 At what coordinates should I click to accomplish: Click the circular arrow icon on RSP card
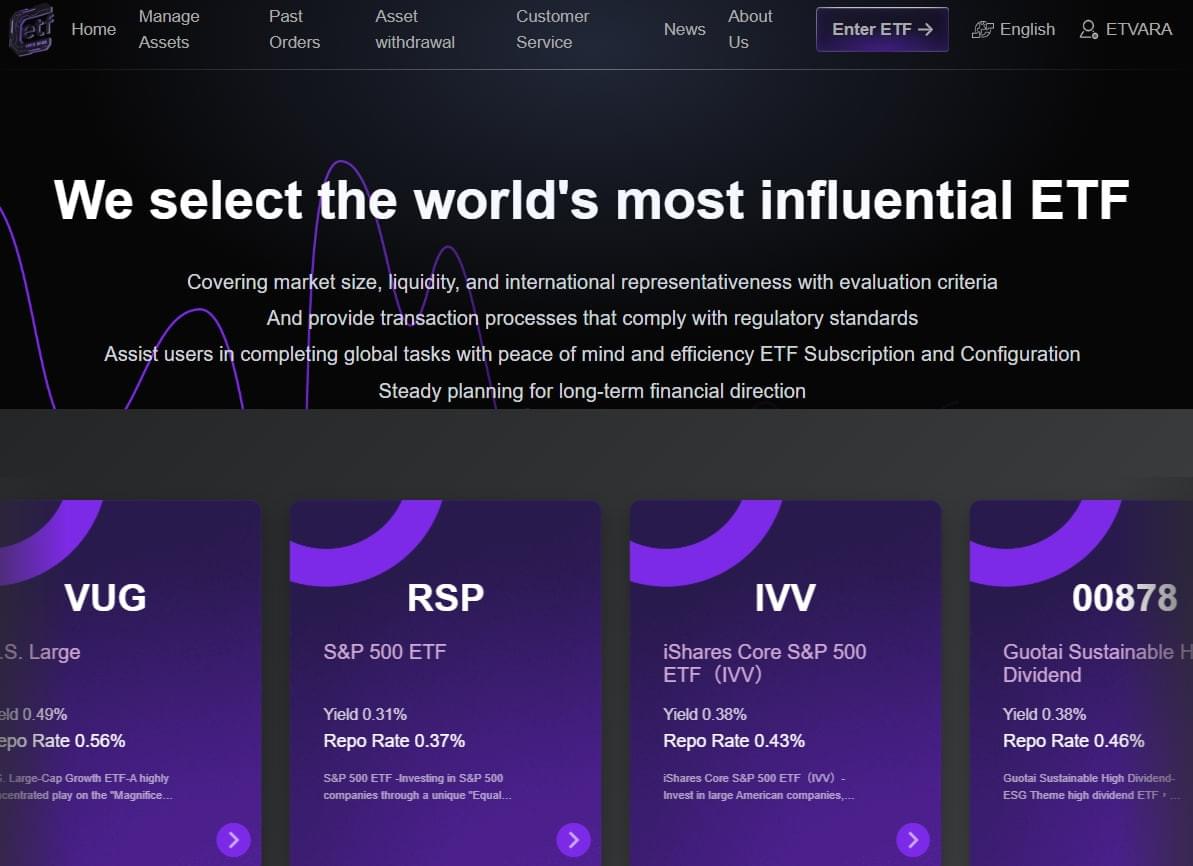tap(573, 840)
